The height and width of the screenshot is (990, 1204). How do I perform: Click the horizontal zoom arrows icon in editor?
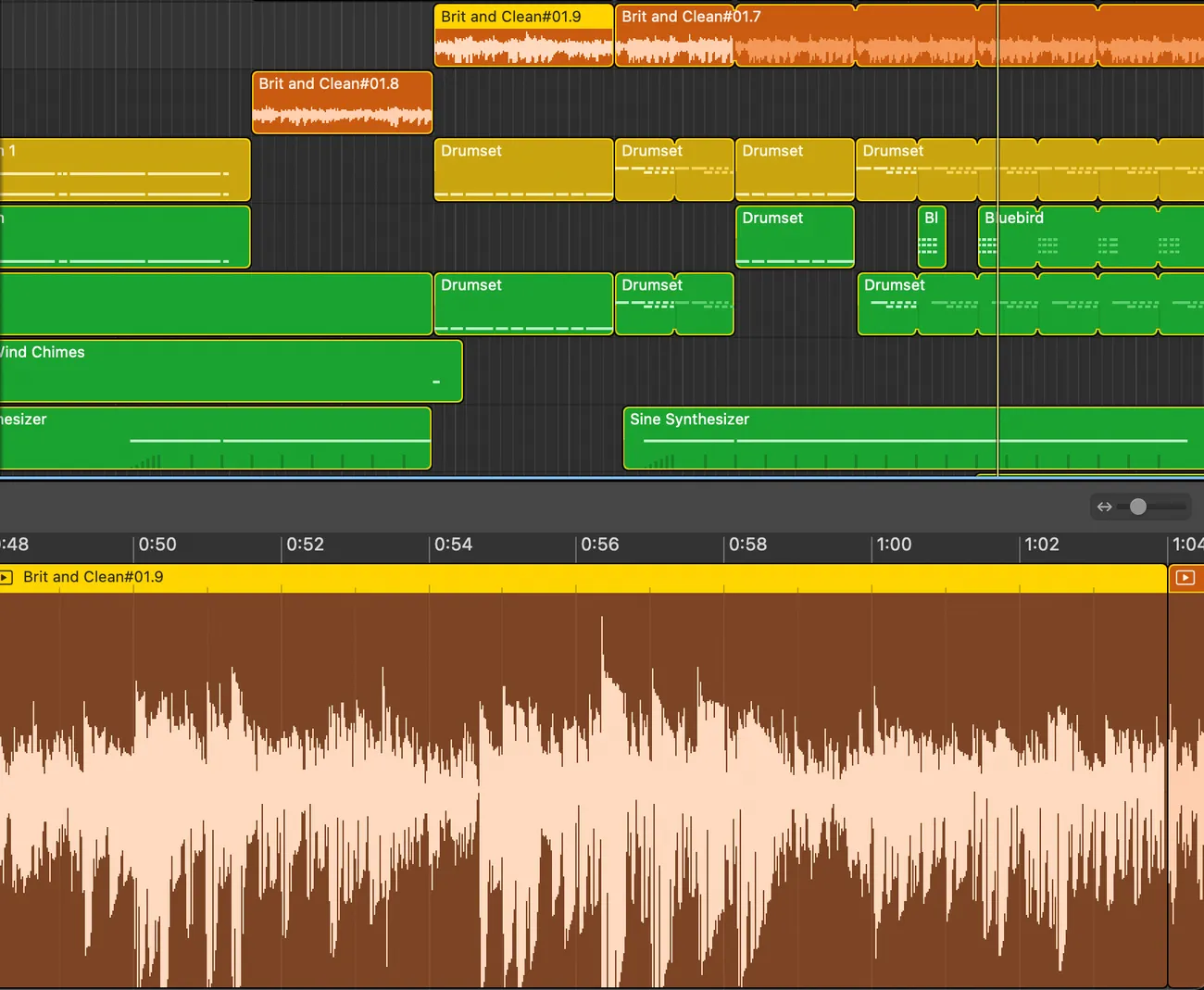(x=1104, y=507)
